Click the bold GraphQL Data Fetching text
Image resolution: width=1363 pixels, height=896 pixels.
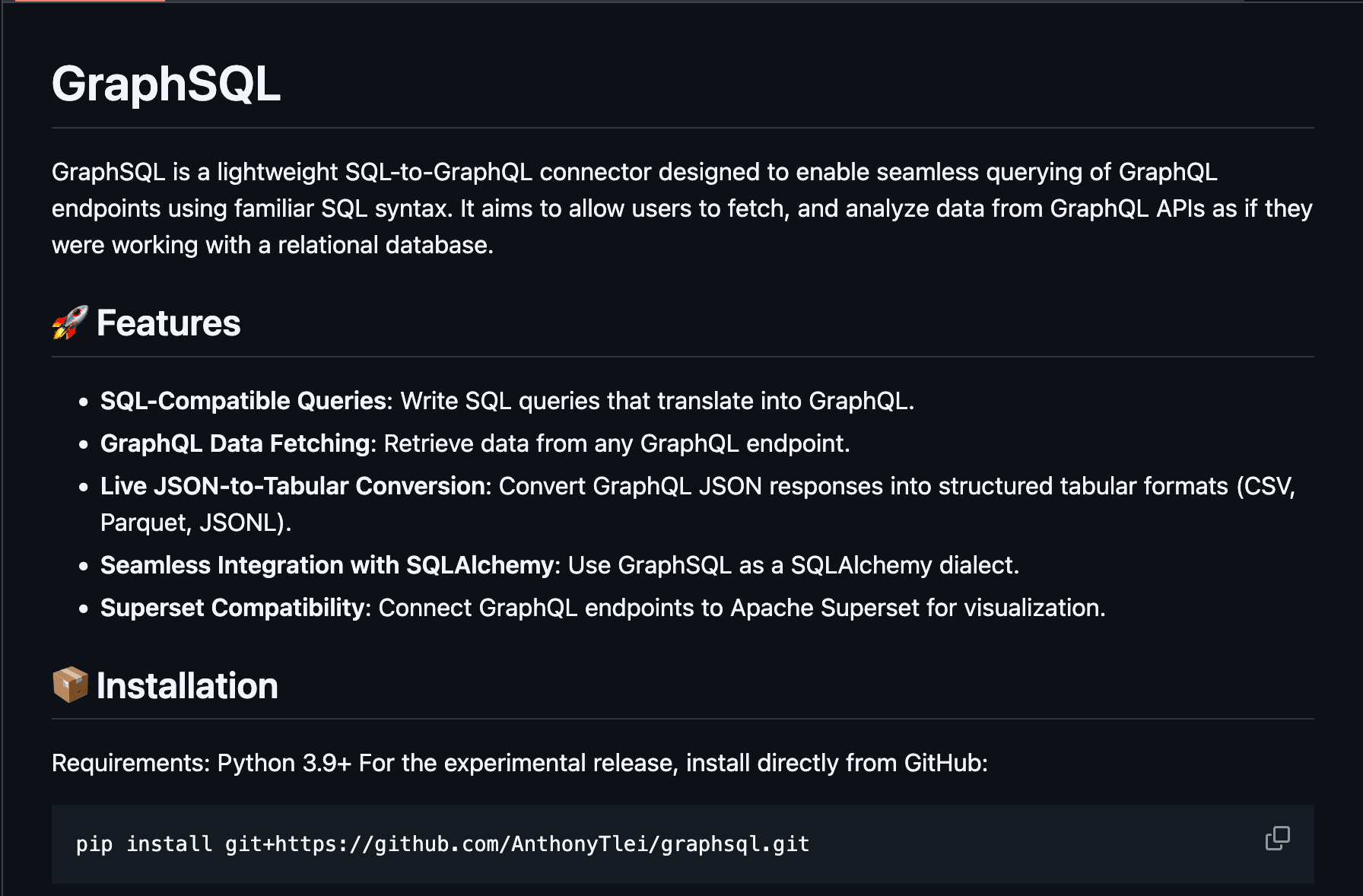pos(236,443)
